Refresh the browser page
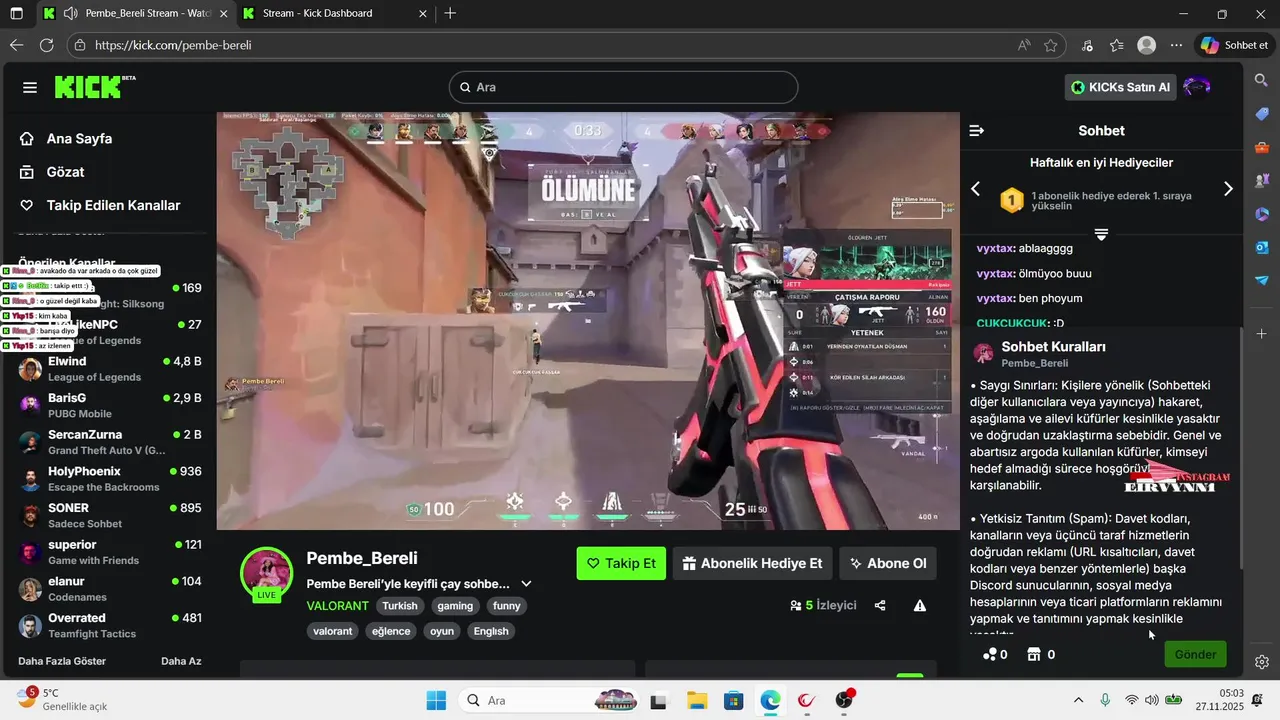 [46, 45]
